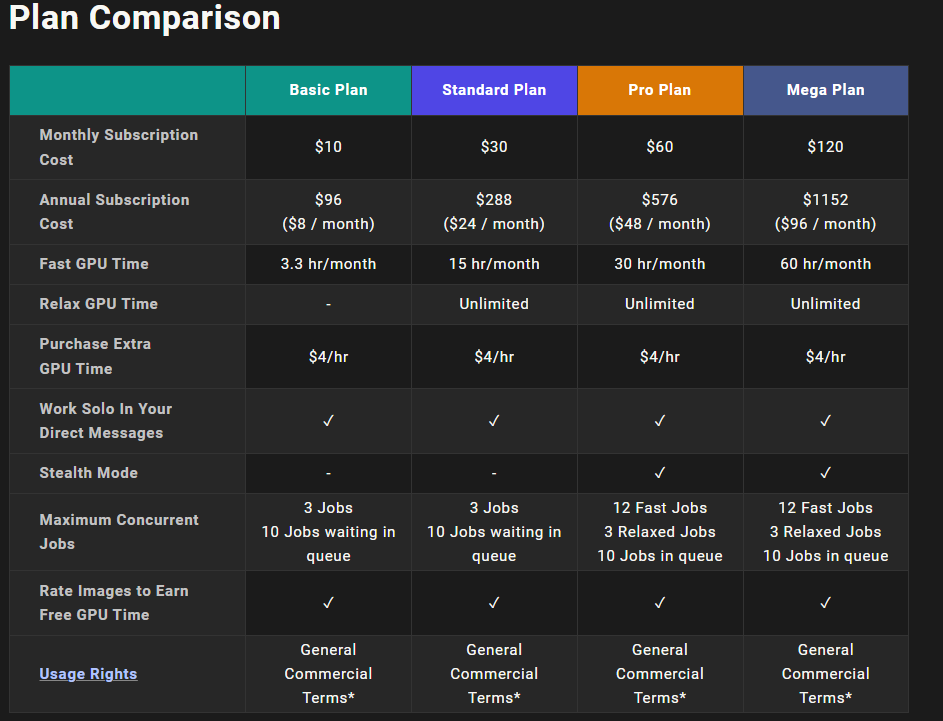This screenshot has height=721, width=943.
Task: Select the Pro Plan column header
Action: pyautogui.click(x=660, y=90)
